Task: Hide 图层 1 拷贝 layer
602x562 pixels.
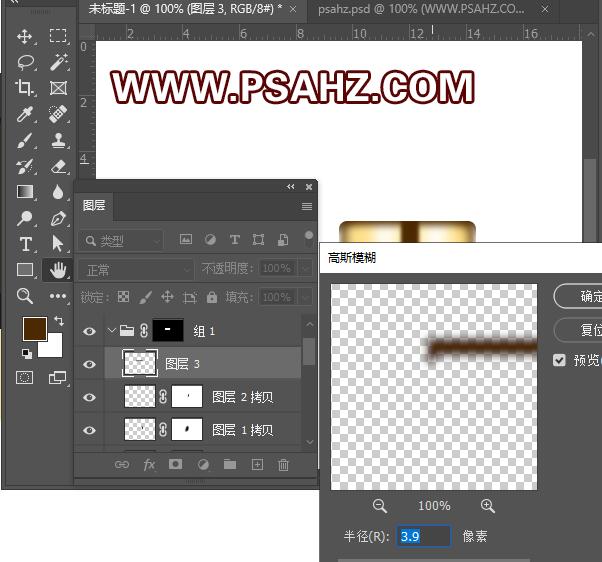Action: (89, 430)
